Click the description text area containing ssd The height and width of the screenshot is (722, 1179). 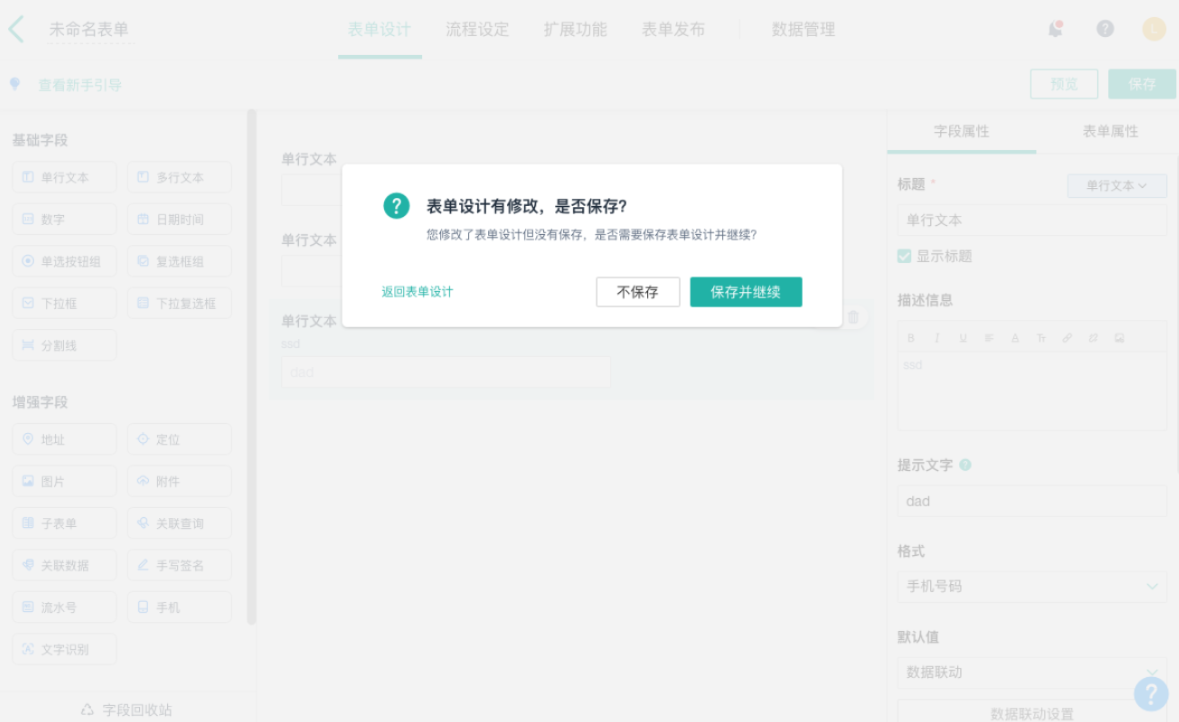pos(1032,391)
